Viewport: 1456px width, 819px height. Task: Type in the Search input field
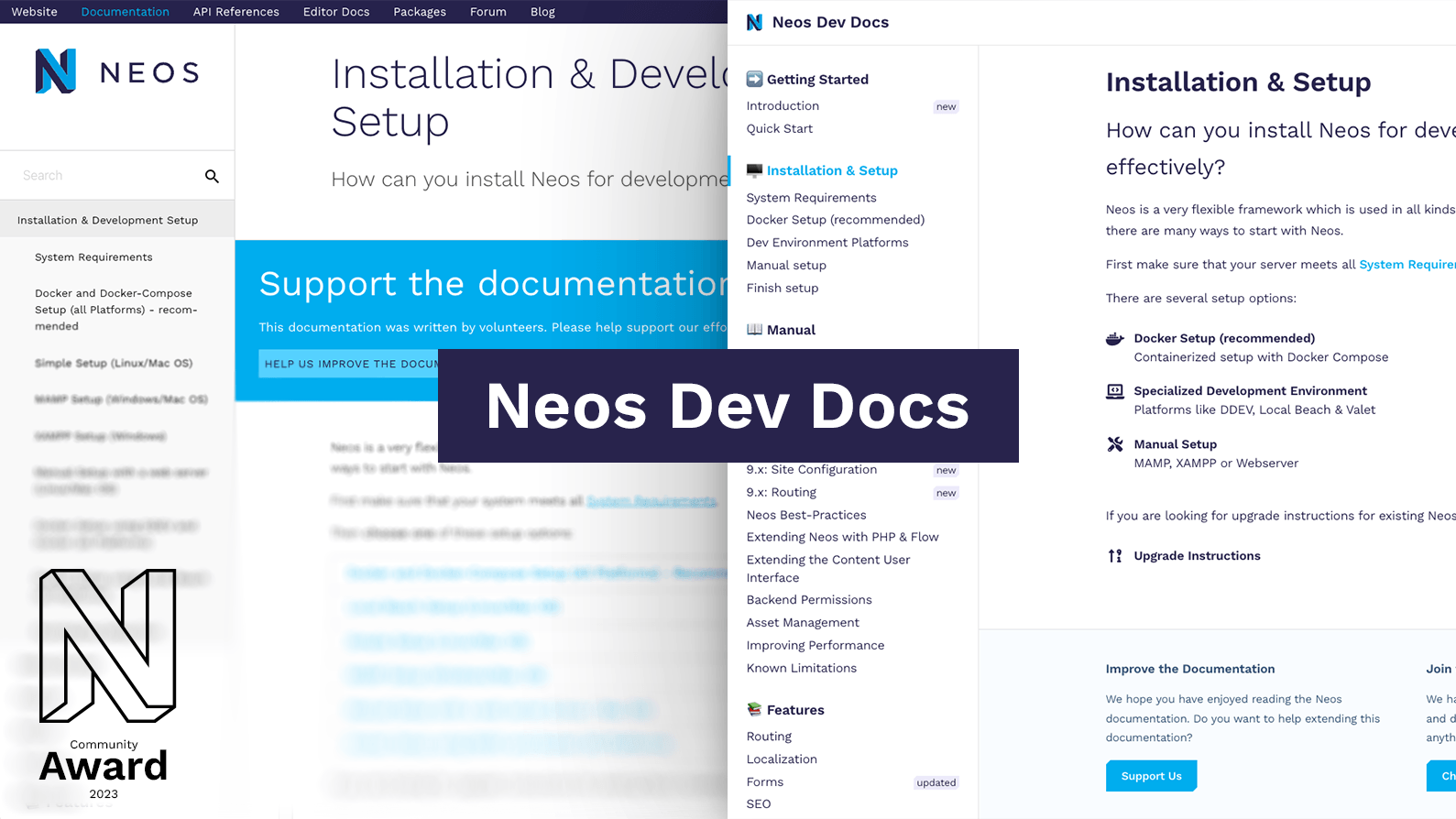(x=105, y=176)
